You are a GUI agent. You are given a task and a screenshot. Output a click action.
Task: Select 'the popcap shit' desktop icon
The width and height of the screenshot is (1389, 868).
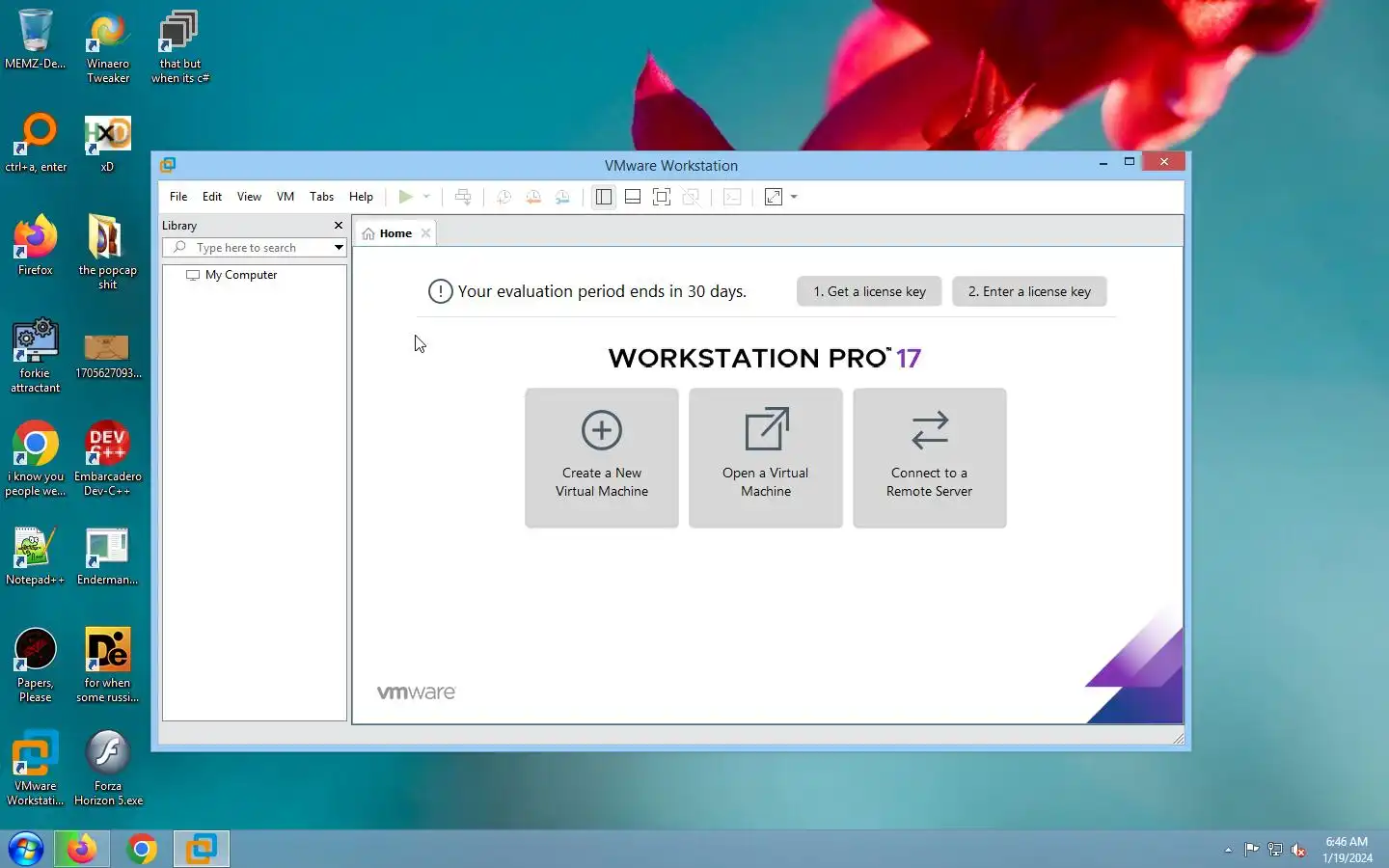coord(107,253)
